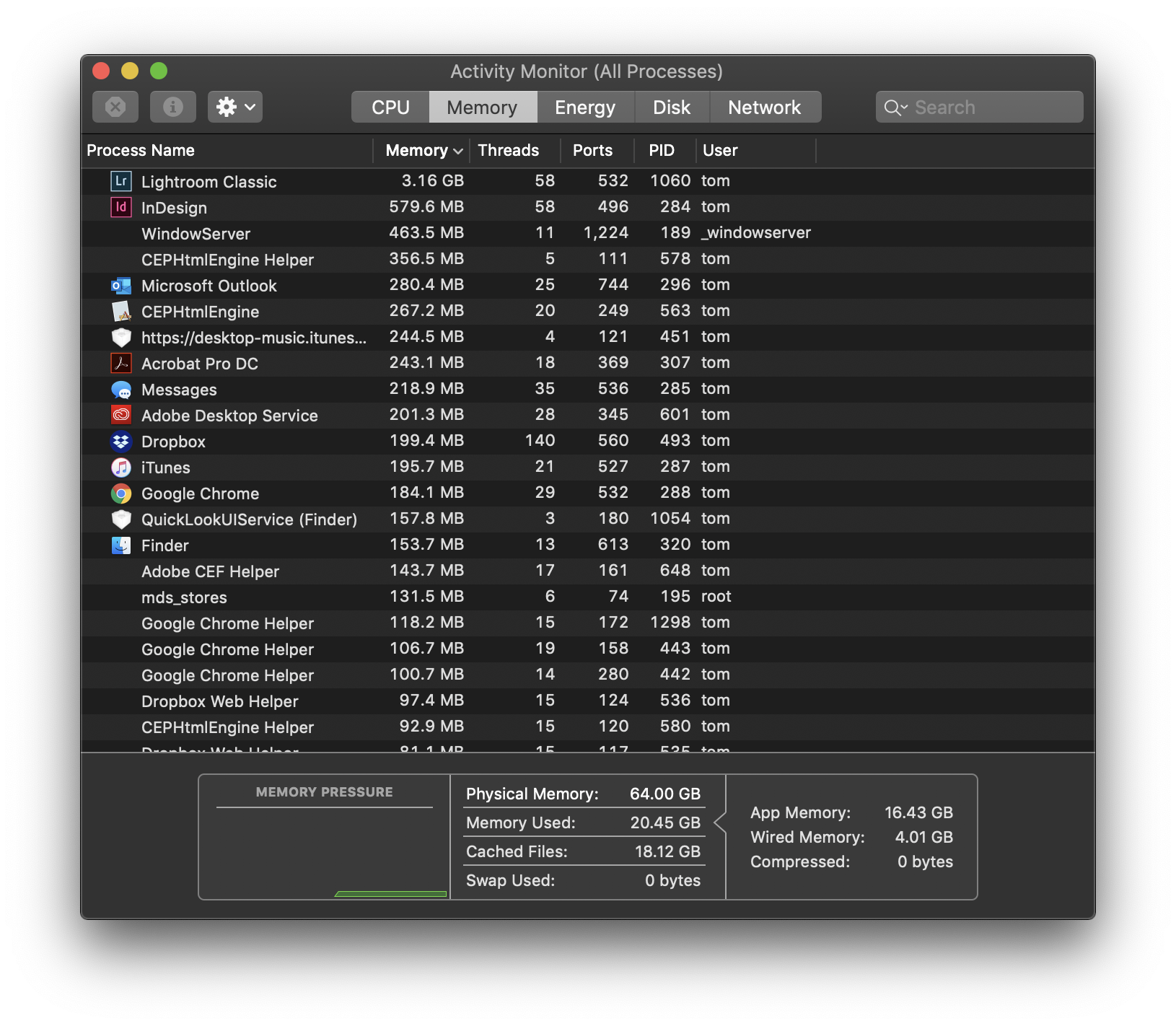Click the Search input field

980,107
